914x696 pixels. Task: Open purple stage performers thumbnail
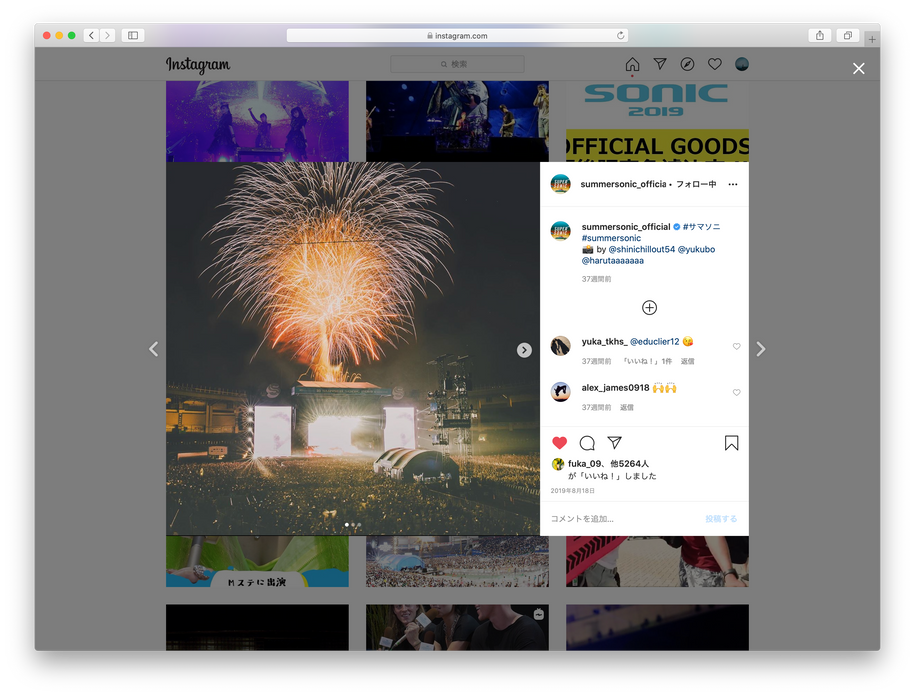tap(257, 121)
